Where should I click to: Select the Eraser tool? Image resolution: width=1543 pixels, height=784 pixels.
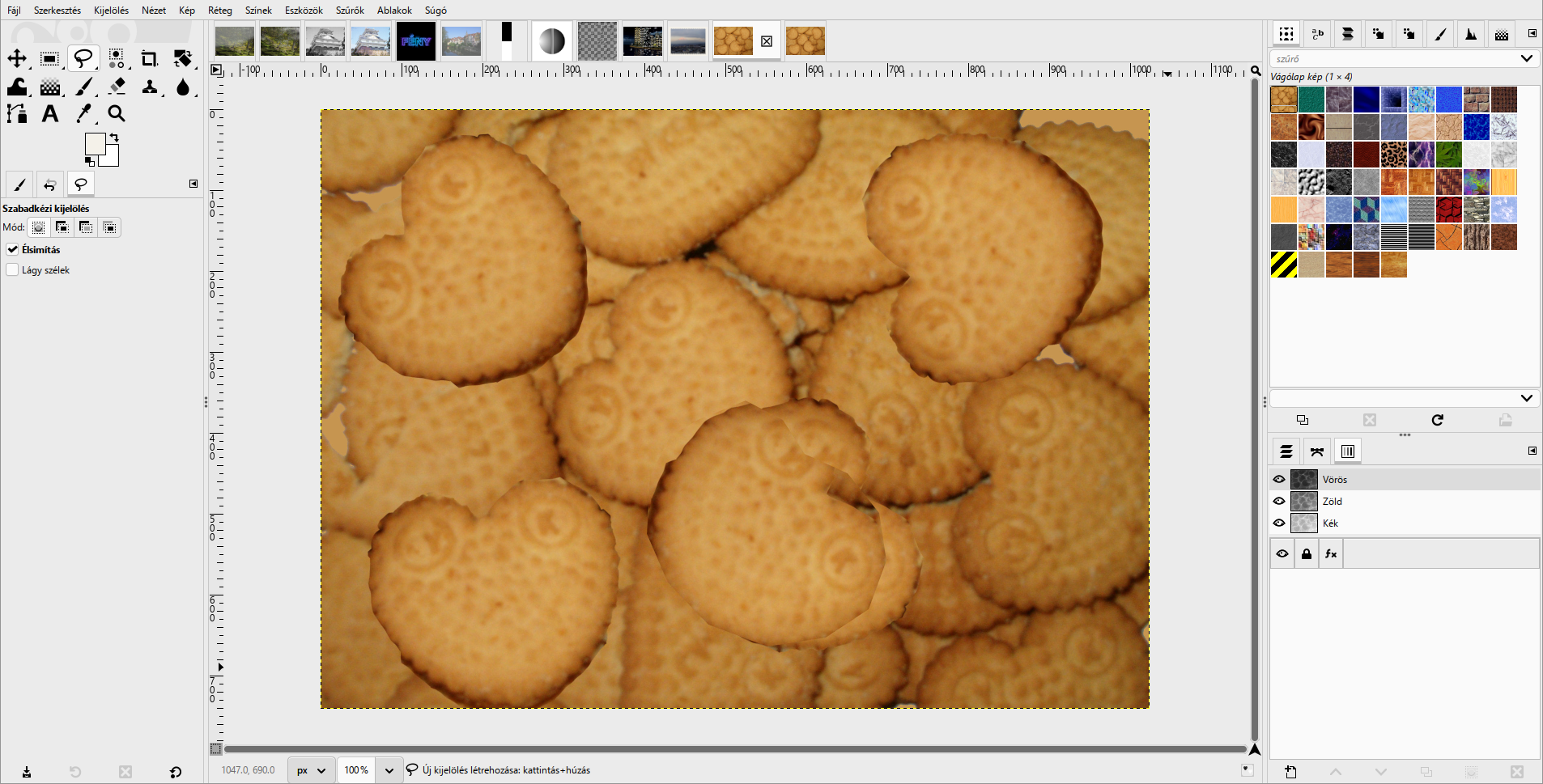[x=117, y=87]
